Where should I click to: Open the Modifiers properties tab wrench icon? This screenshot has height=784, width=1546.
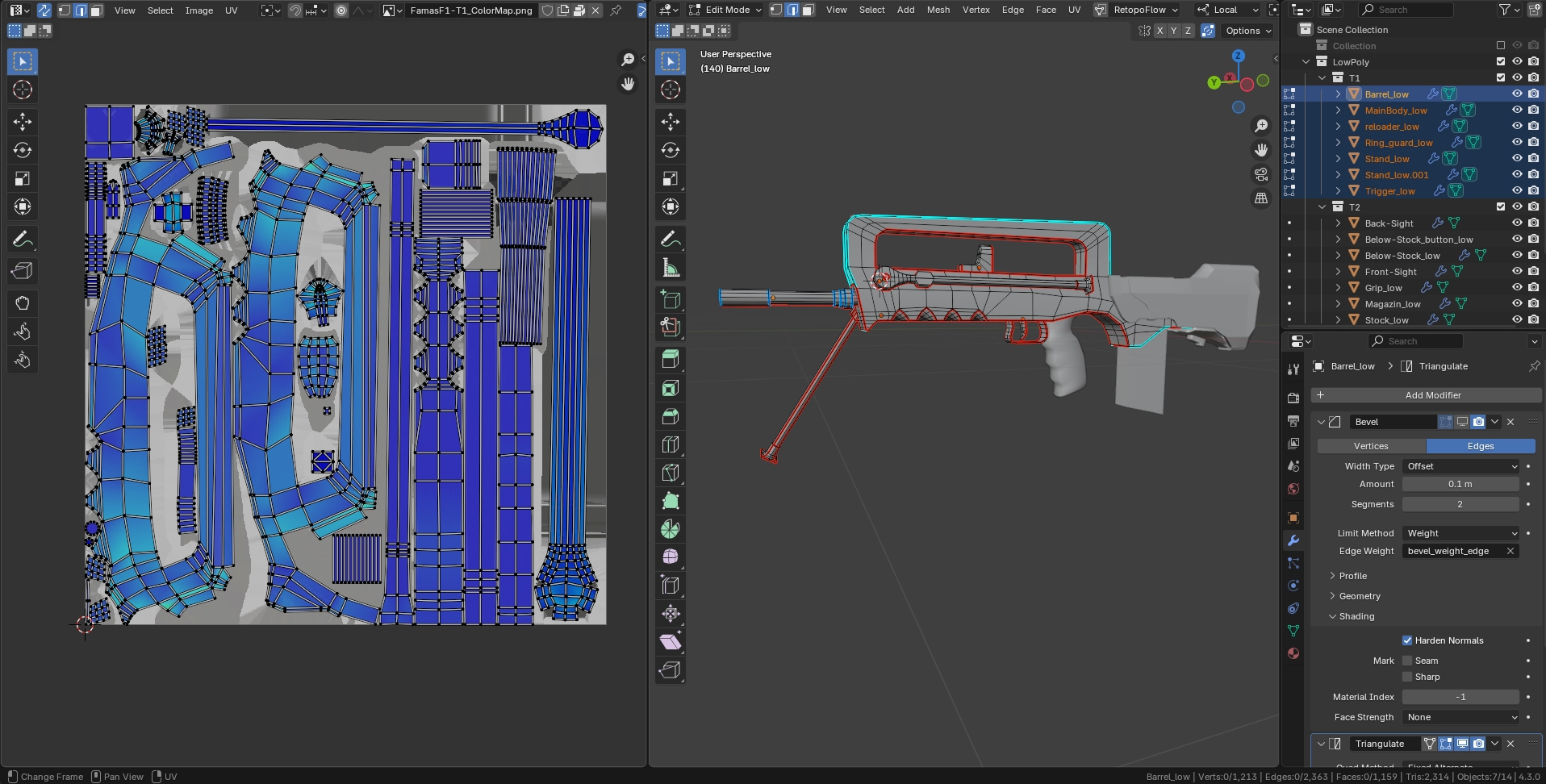coord(1293,540)
